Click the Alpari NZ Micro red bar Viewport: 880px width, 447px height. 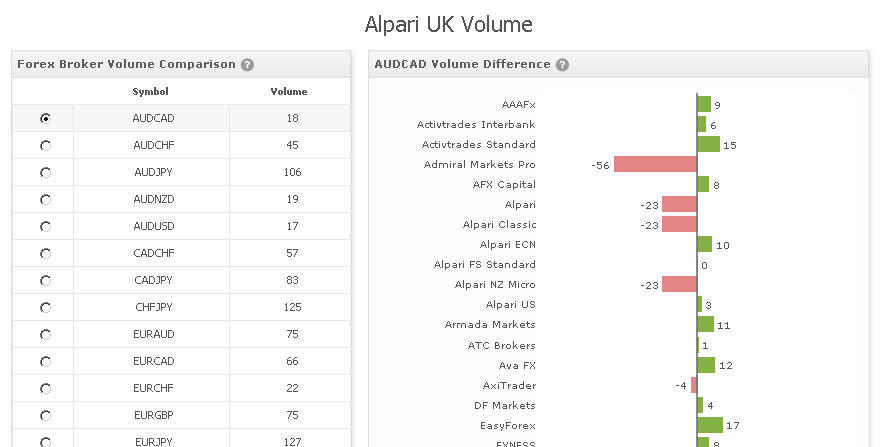click(x=680, y=284)
